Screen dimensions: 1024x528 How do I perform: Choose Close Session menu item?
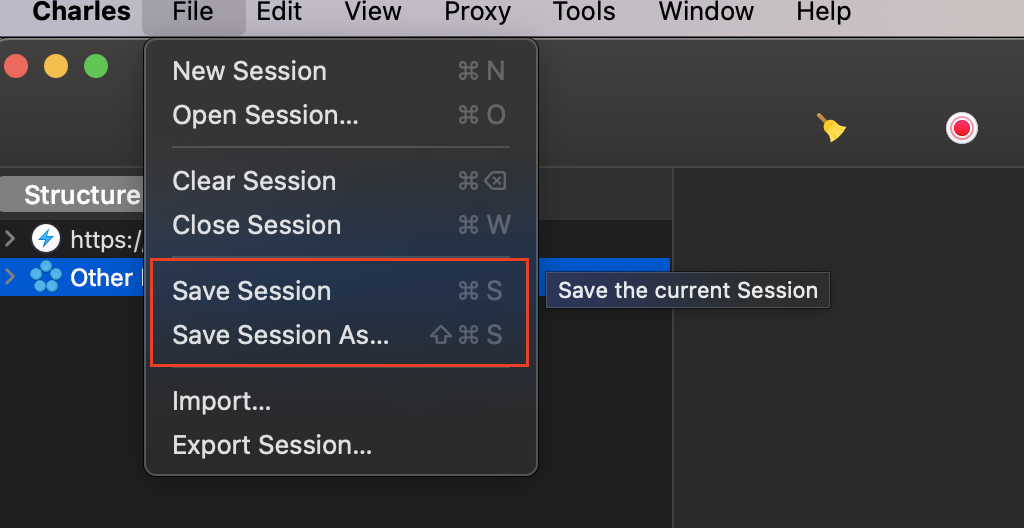click(x=257, y=225)
